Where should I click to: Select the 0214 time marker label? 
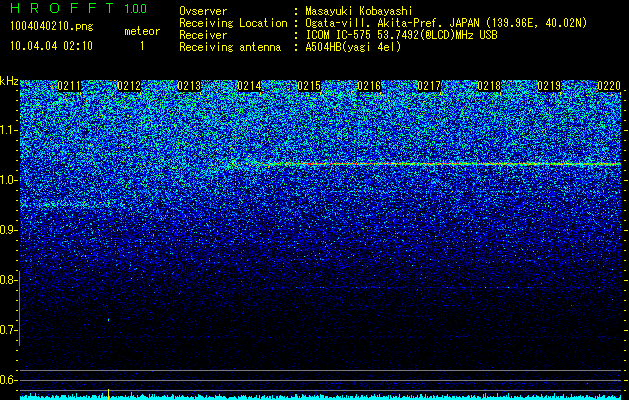tap(249, 86)
